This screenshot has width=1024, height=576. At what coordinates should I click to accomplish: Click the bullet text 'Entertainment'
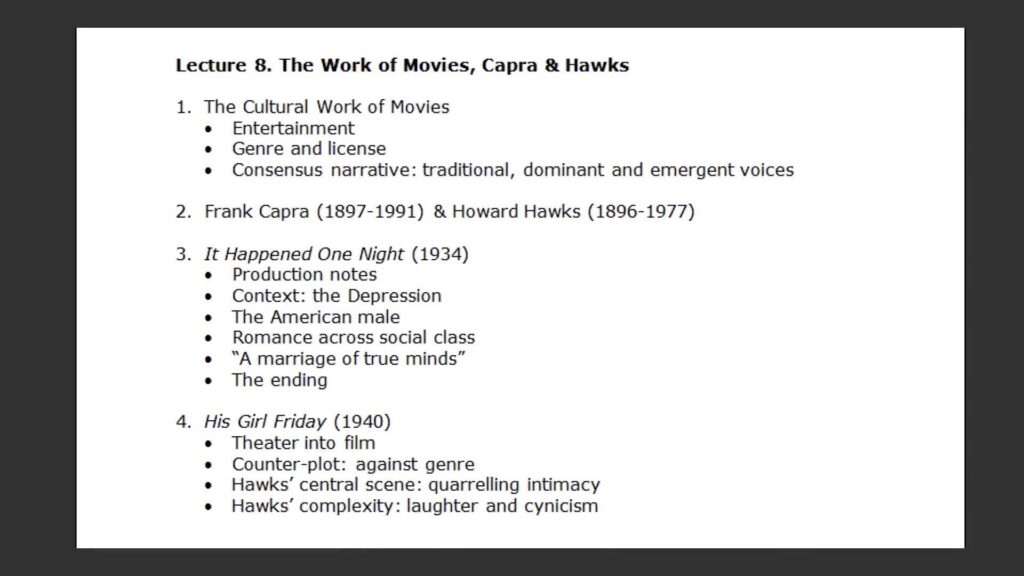[x=293, y=128]
